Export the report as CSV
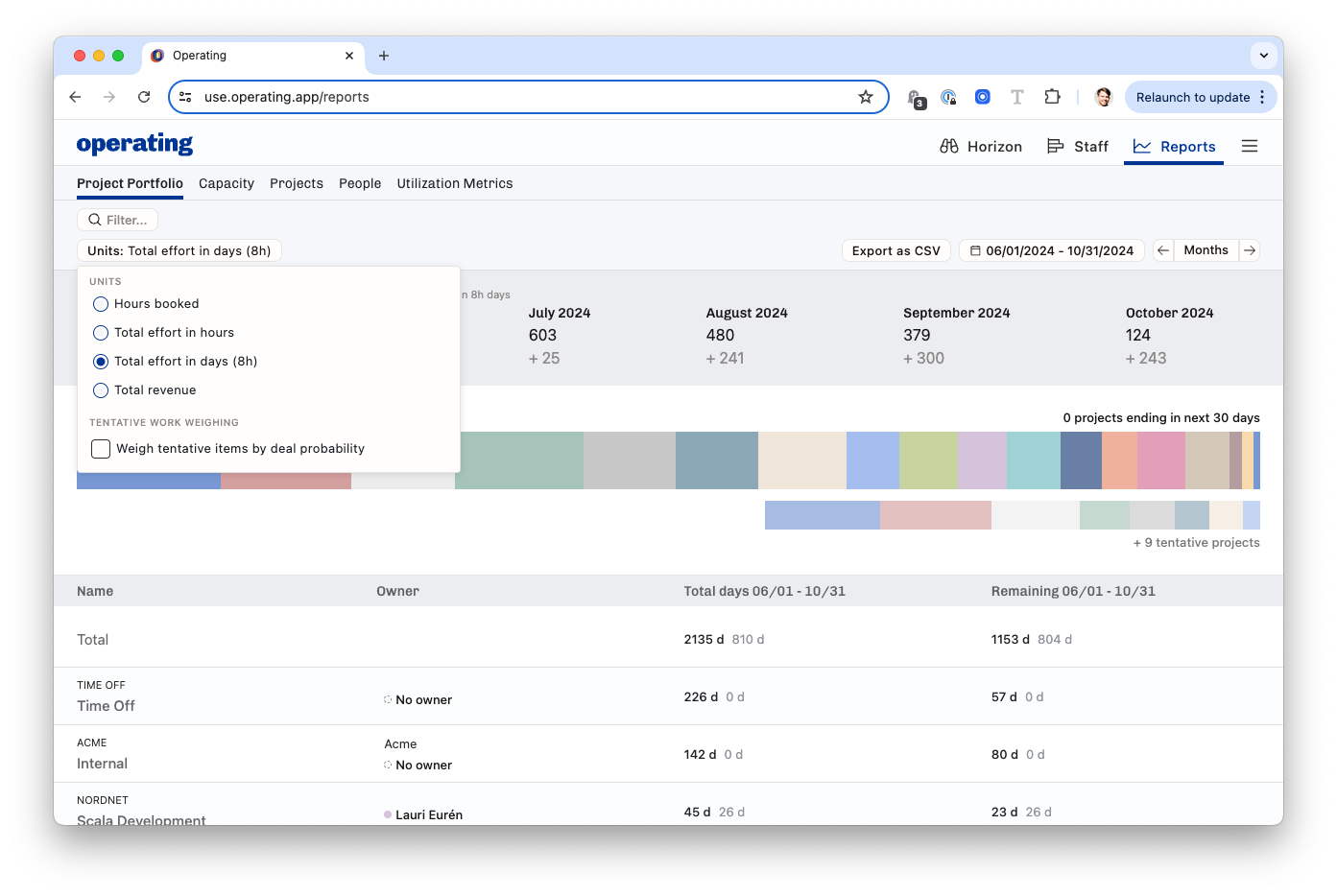1337x896 pixels. coord(895,250)
